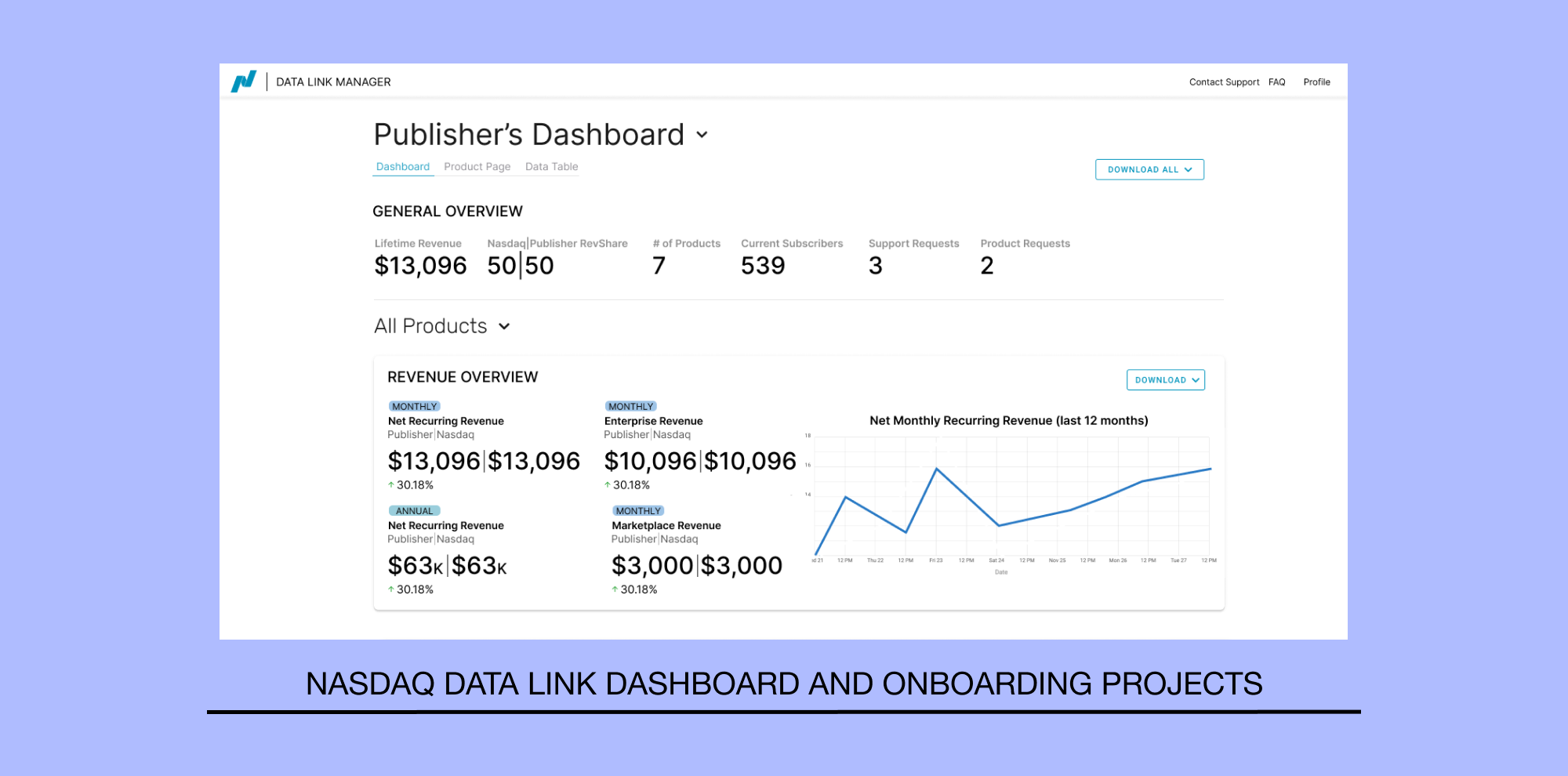Image resolution: width=1568 pixels, height=776 pixels.
Task: Click the Enterprise Revenue title
Action: (x=654, y=422)
